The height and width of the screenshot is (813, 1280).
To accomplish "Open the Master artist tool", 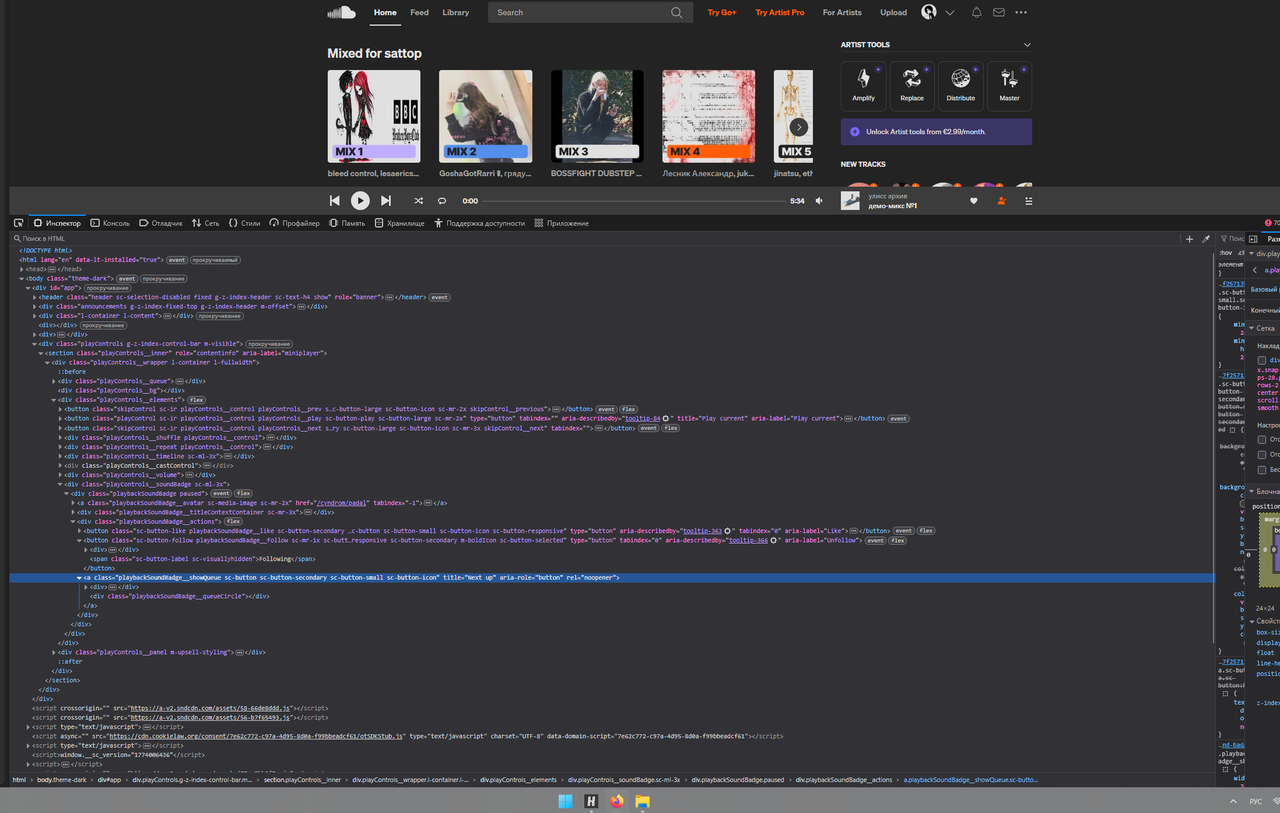I will [x=1009, y=86].
